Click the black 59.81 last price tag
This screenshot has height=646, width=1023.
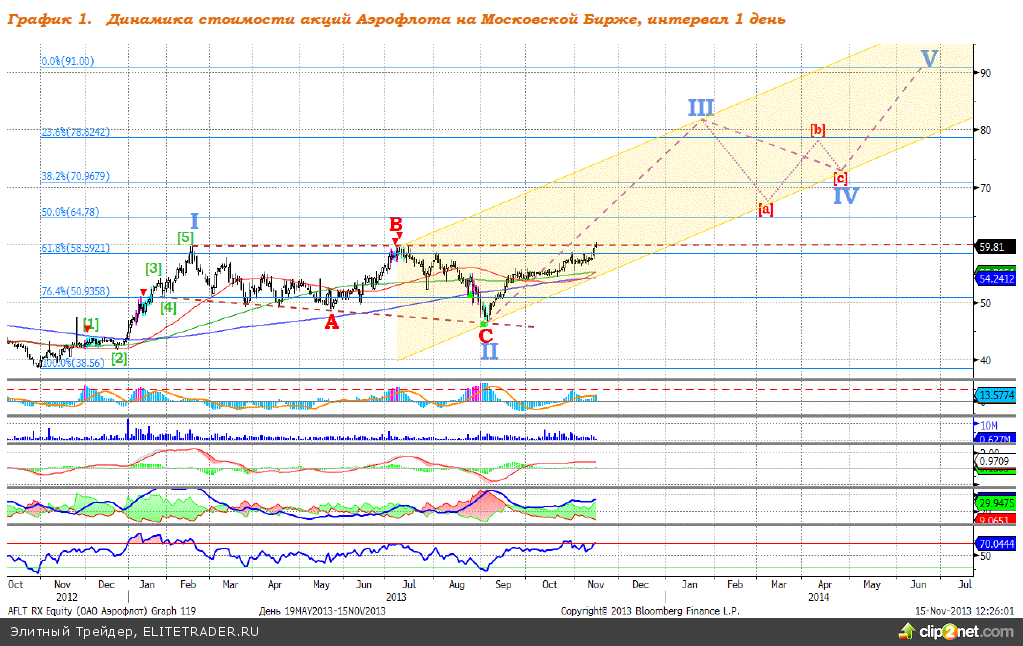tap(996, 247)
